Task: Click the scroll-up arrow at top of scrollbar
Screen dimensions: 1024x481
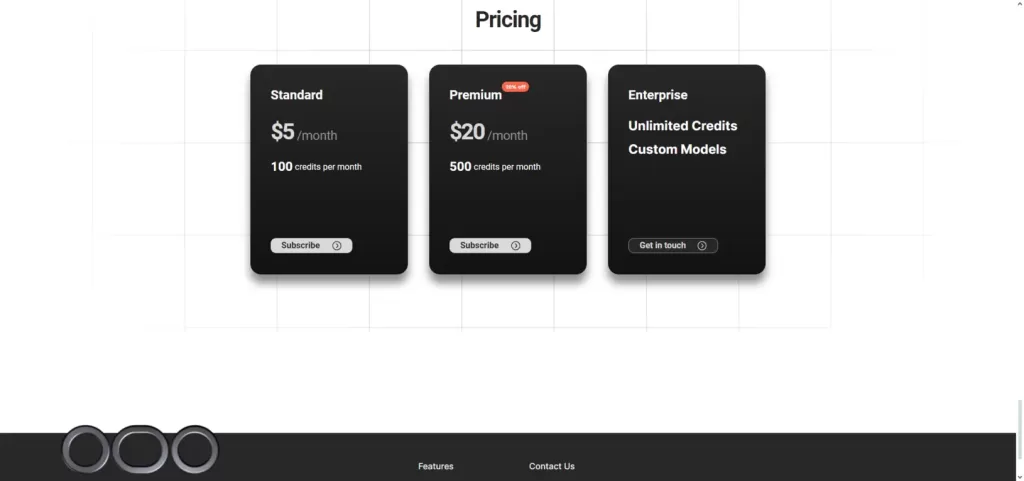Action: [1019, 3]
